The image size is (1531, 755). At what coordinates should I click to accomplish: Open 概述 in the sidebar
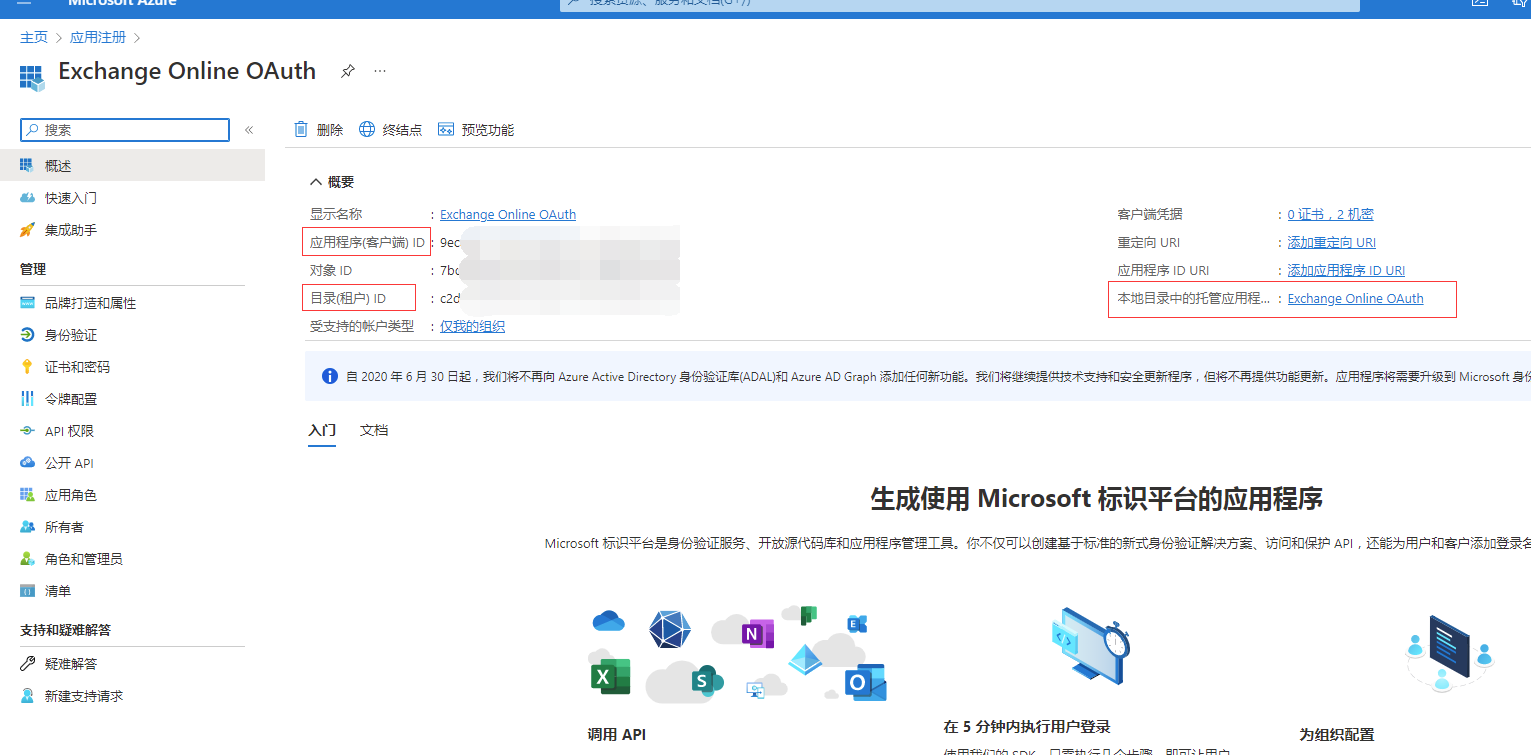tap(132, 166)
